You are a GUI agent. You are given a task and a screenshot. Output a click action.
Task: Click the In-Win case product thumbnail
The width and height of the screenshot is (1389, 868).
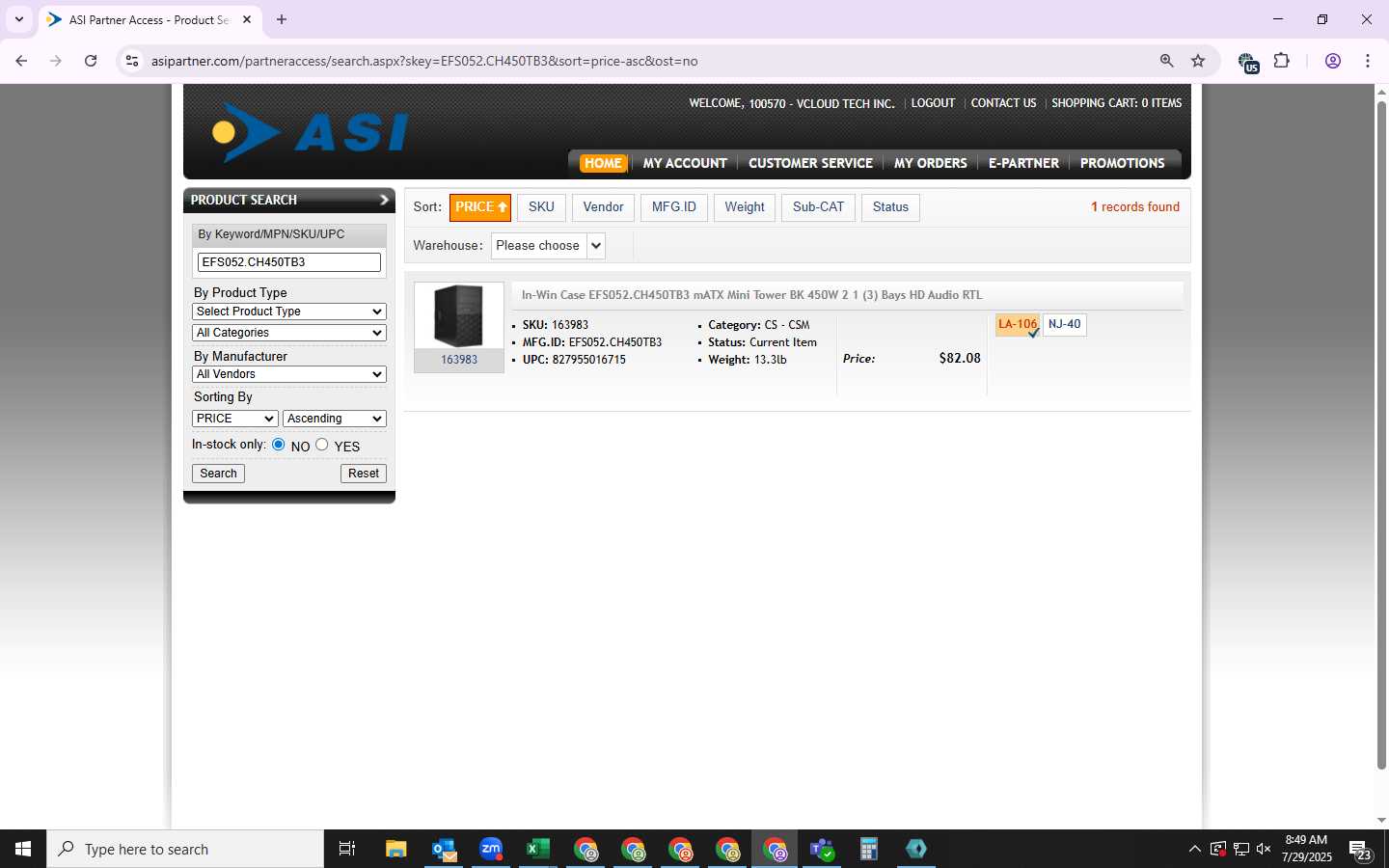(x=459, y=315)
